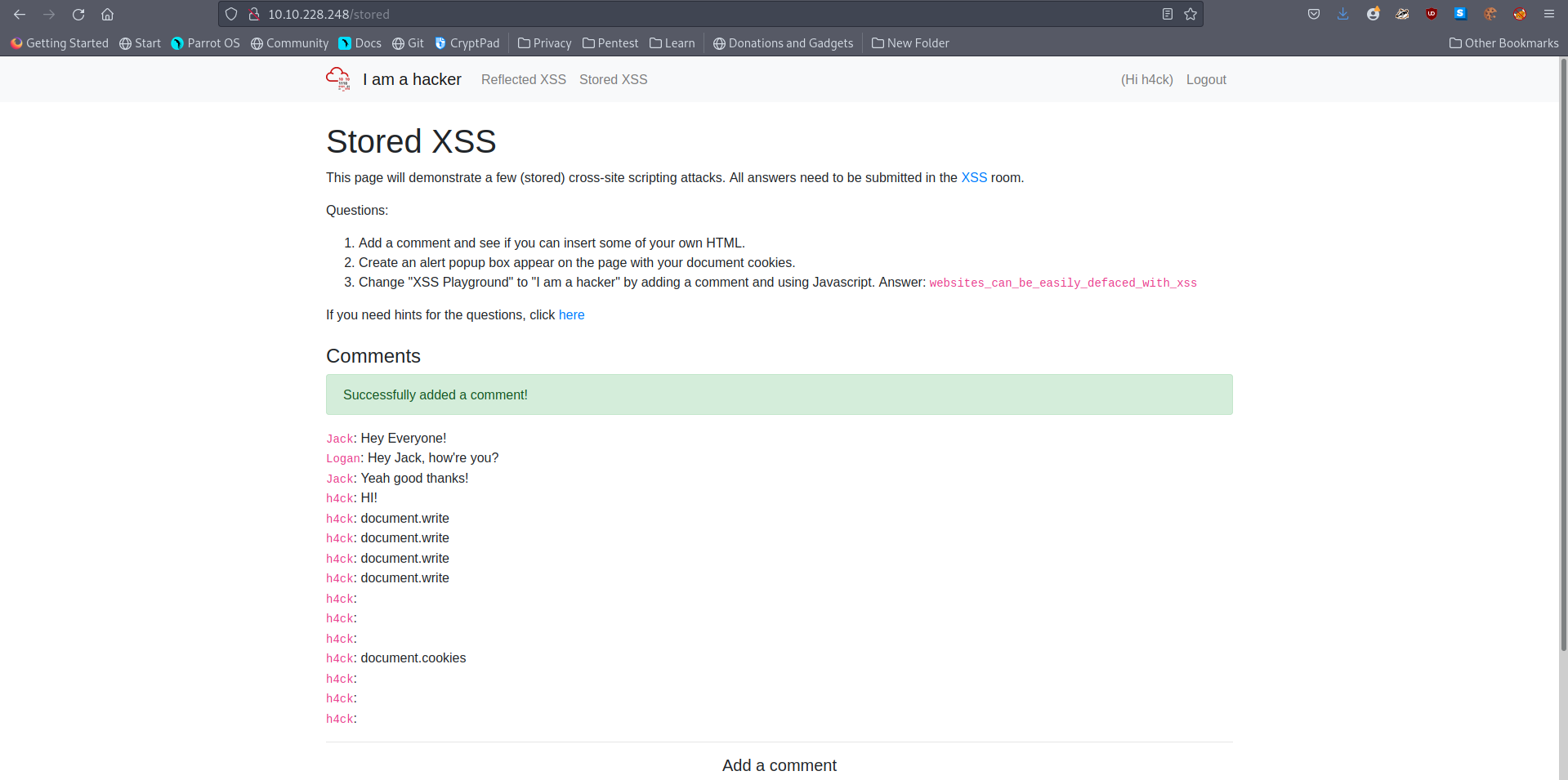
Task: Save page to Pocket icon
Action: click(1314, 14)
